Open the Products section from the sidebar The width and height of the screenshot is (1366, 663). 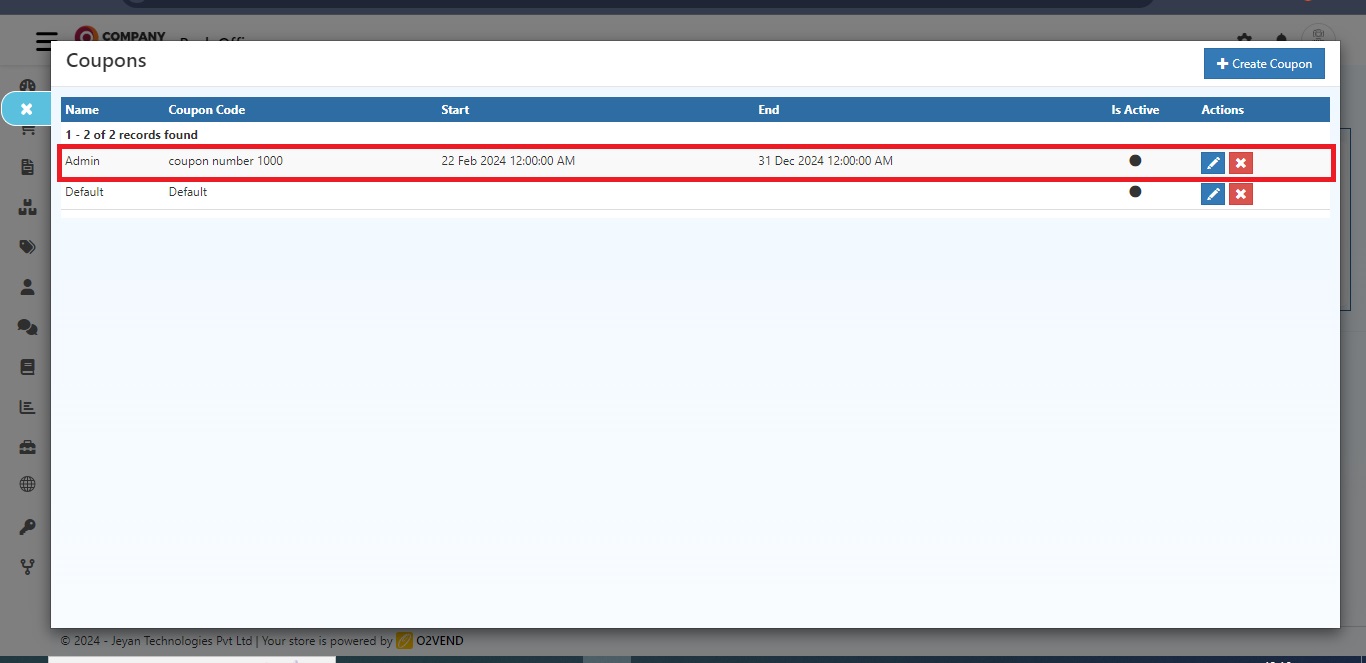(x=26, y=207)
